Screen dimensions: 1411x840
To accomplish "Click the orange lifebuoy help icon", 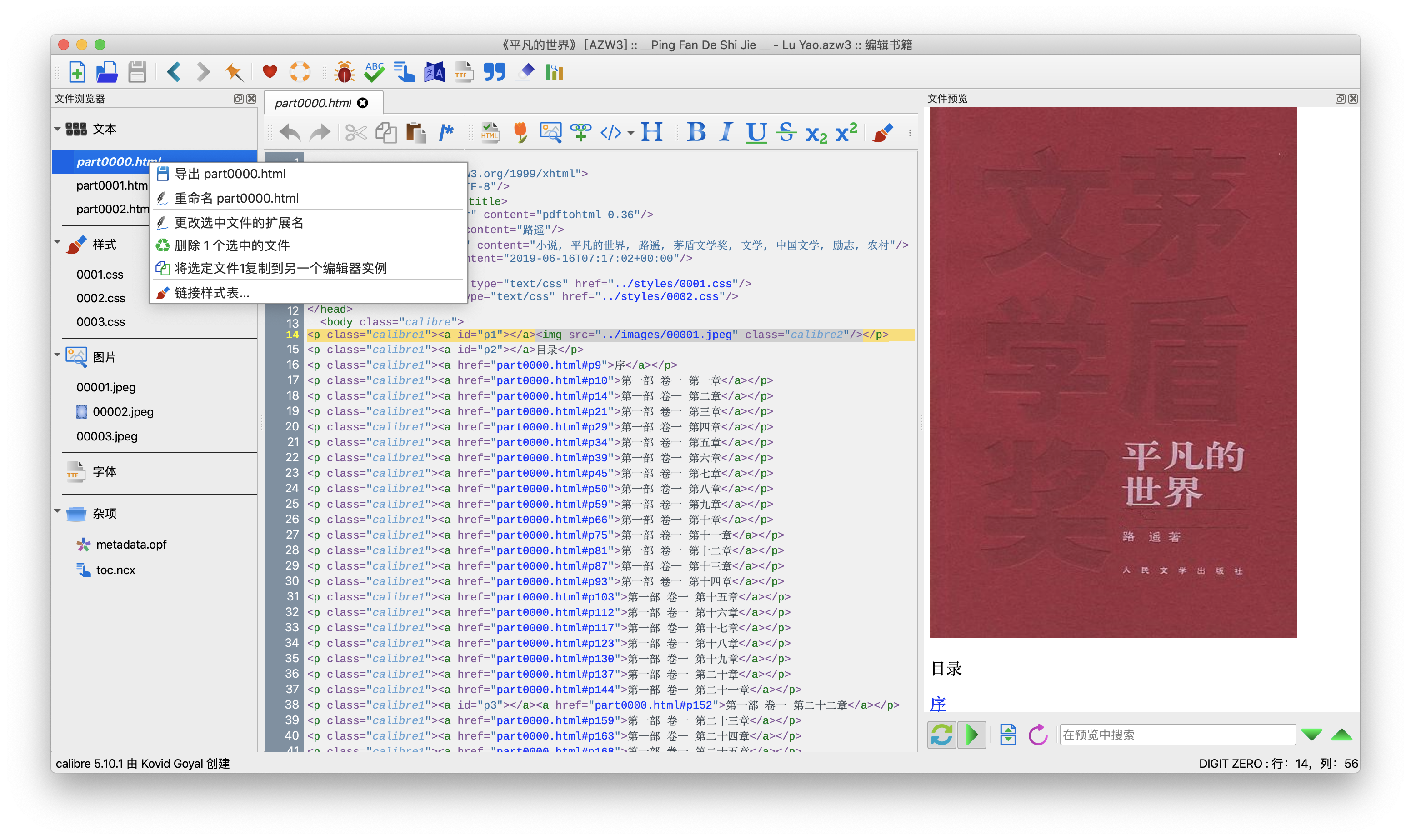I will (300, 72).
